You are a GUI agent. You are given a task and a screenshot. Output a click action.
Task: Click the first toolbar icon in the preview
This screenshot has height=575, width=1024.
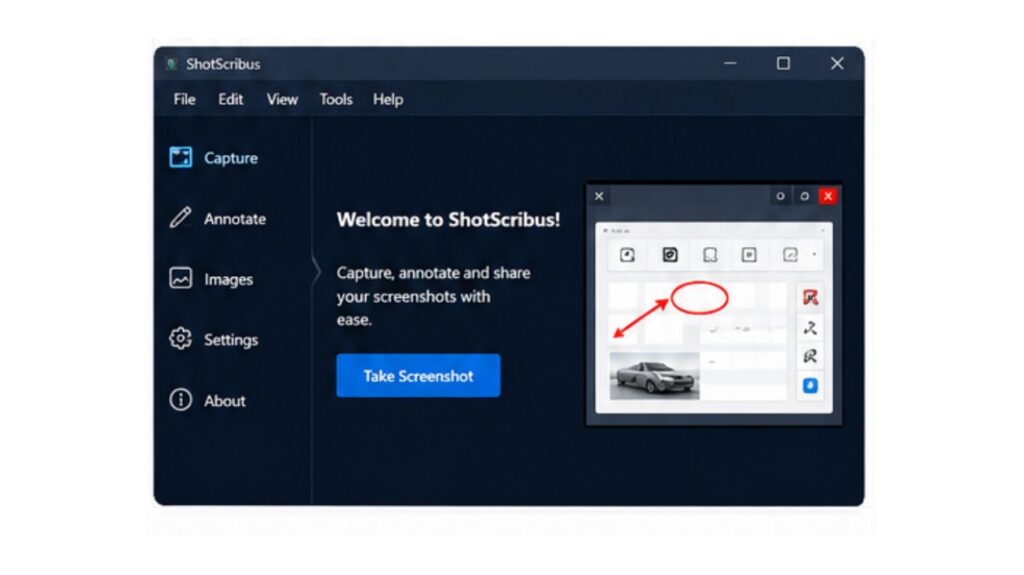627,255
